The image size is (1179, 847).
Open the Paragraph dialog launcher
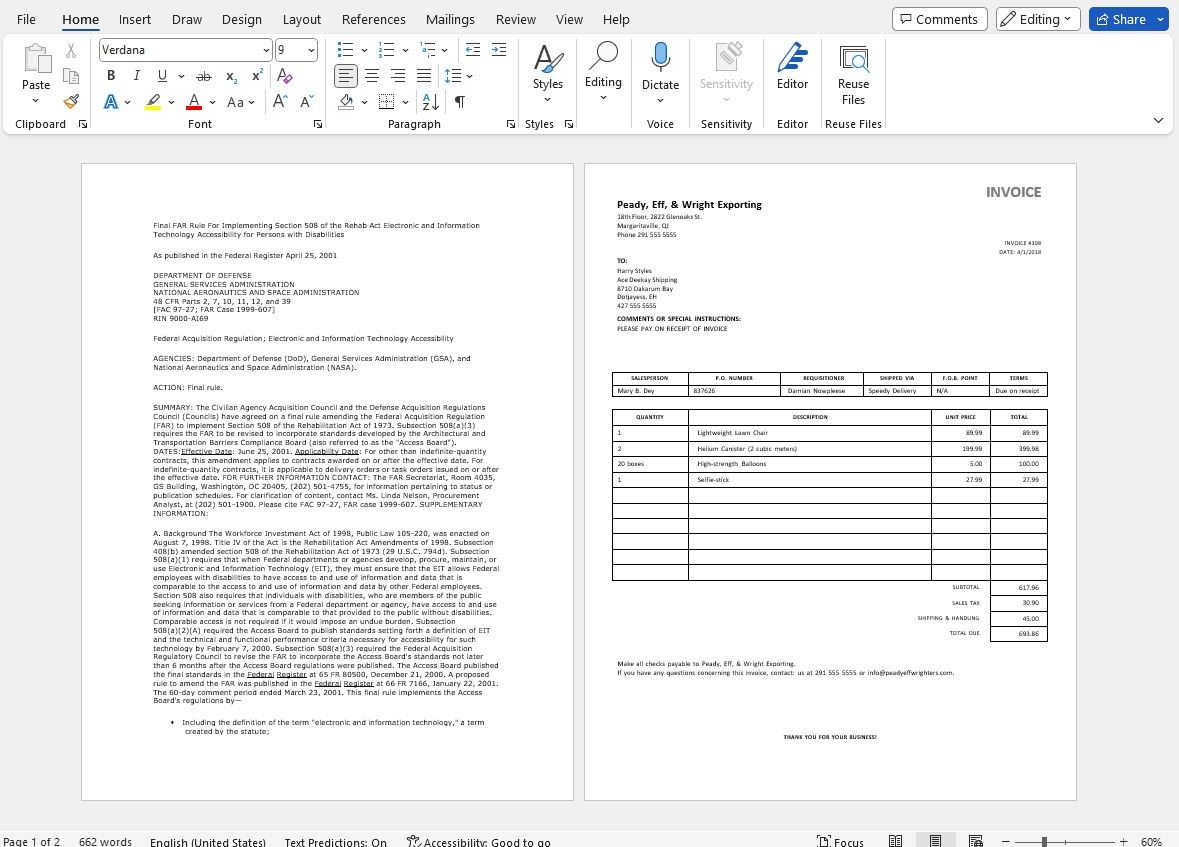coord(511,124)
